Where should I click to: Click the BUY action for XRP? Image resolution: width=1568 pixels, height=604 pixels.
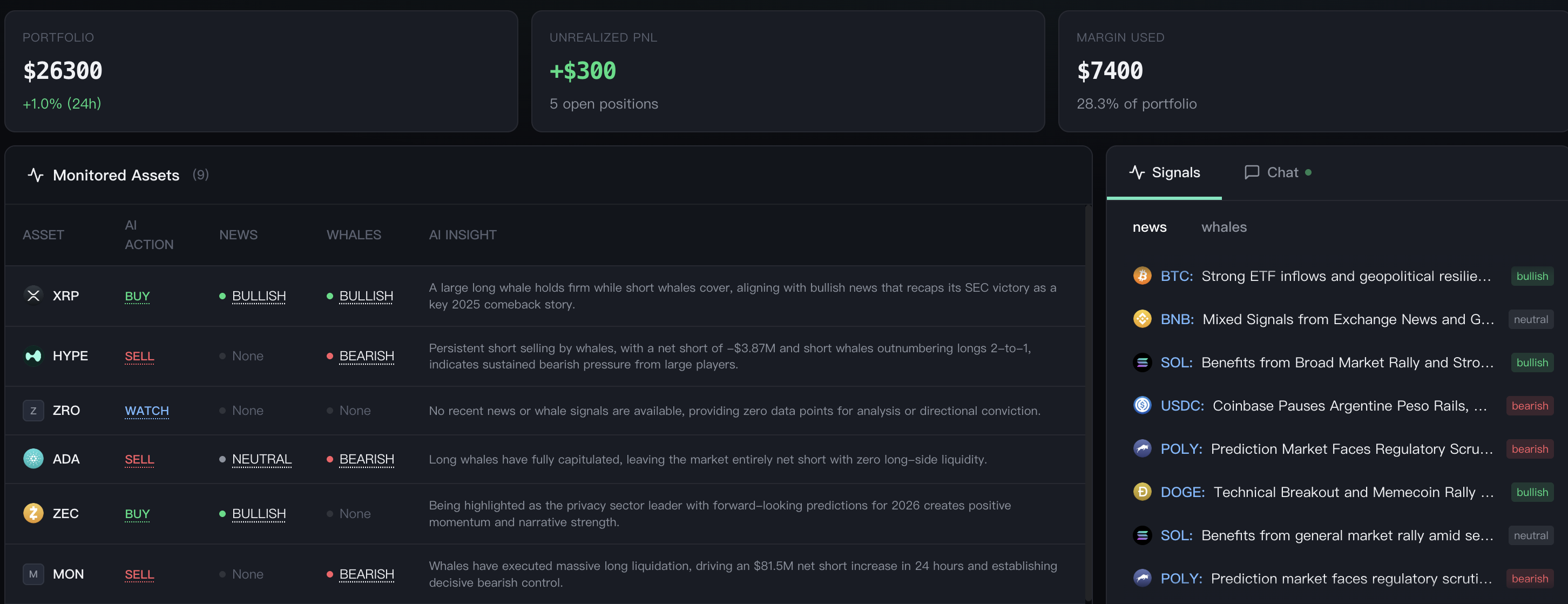coord(137,296)
